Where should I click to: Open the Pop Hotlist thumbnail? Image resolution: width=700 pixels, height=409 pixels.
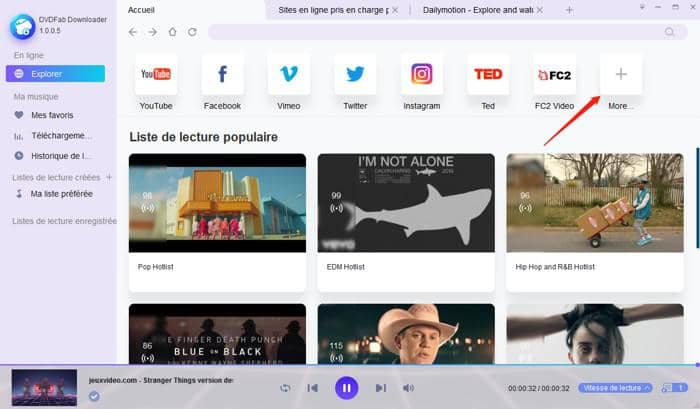coord(217,203)
